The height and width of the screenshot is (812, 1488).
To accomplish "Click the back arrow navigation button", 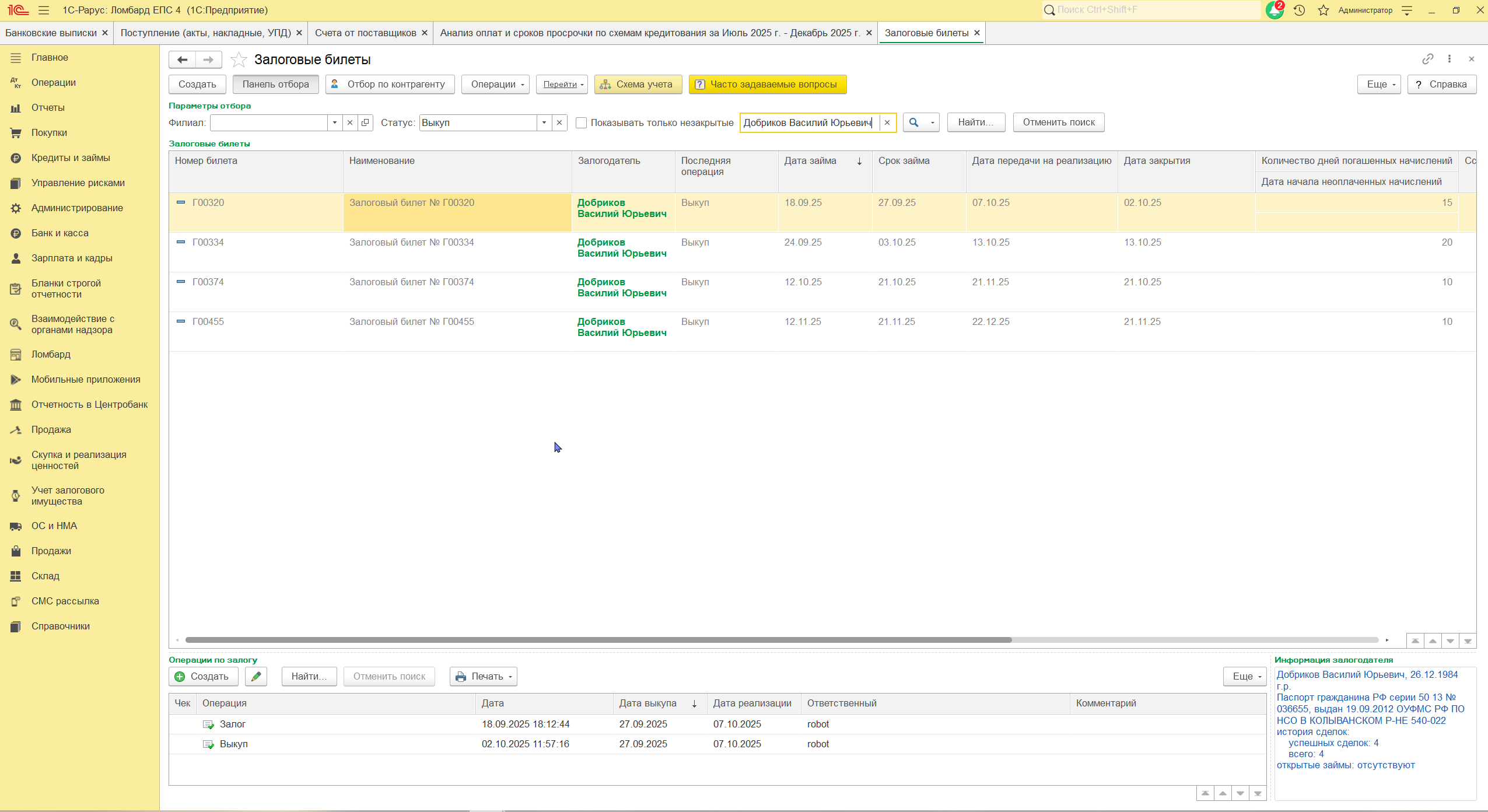I will coord(183,60).
